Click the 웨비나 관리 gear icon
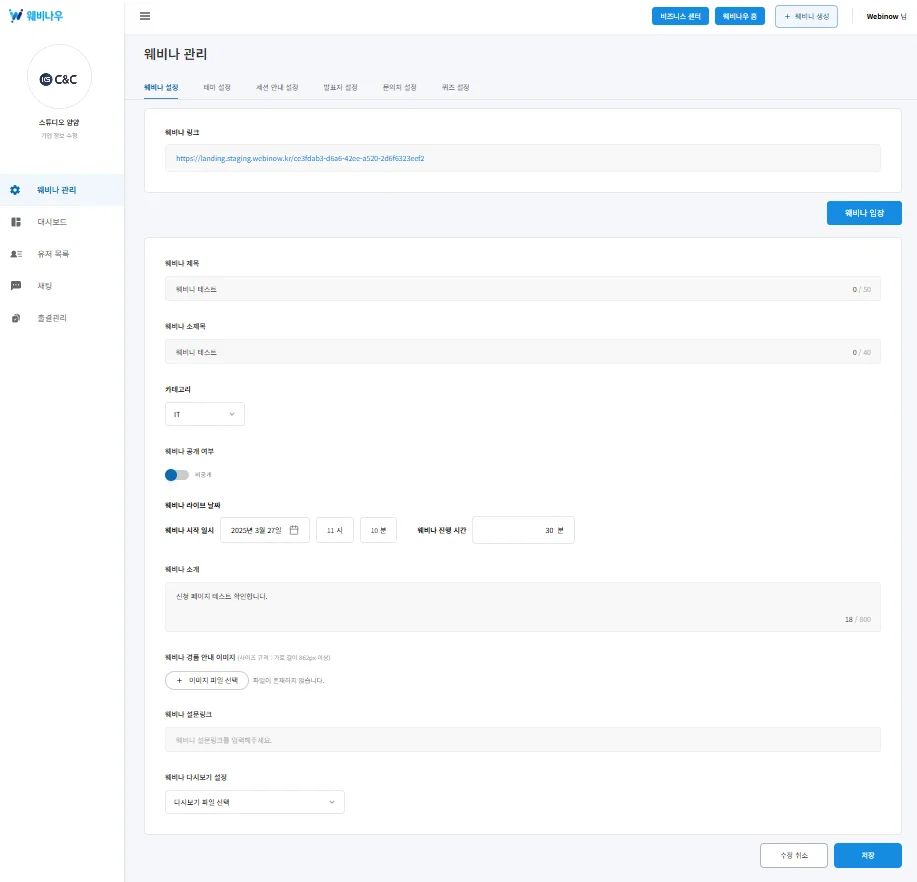The image size is (917, 882). [x=15, y=190]
